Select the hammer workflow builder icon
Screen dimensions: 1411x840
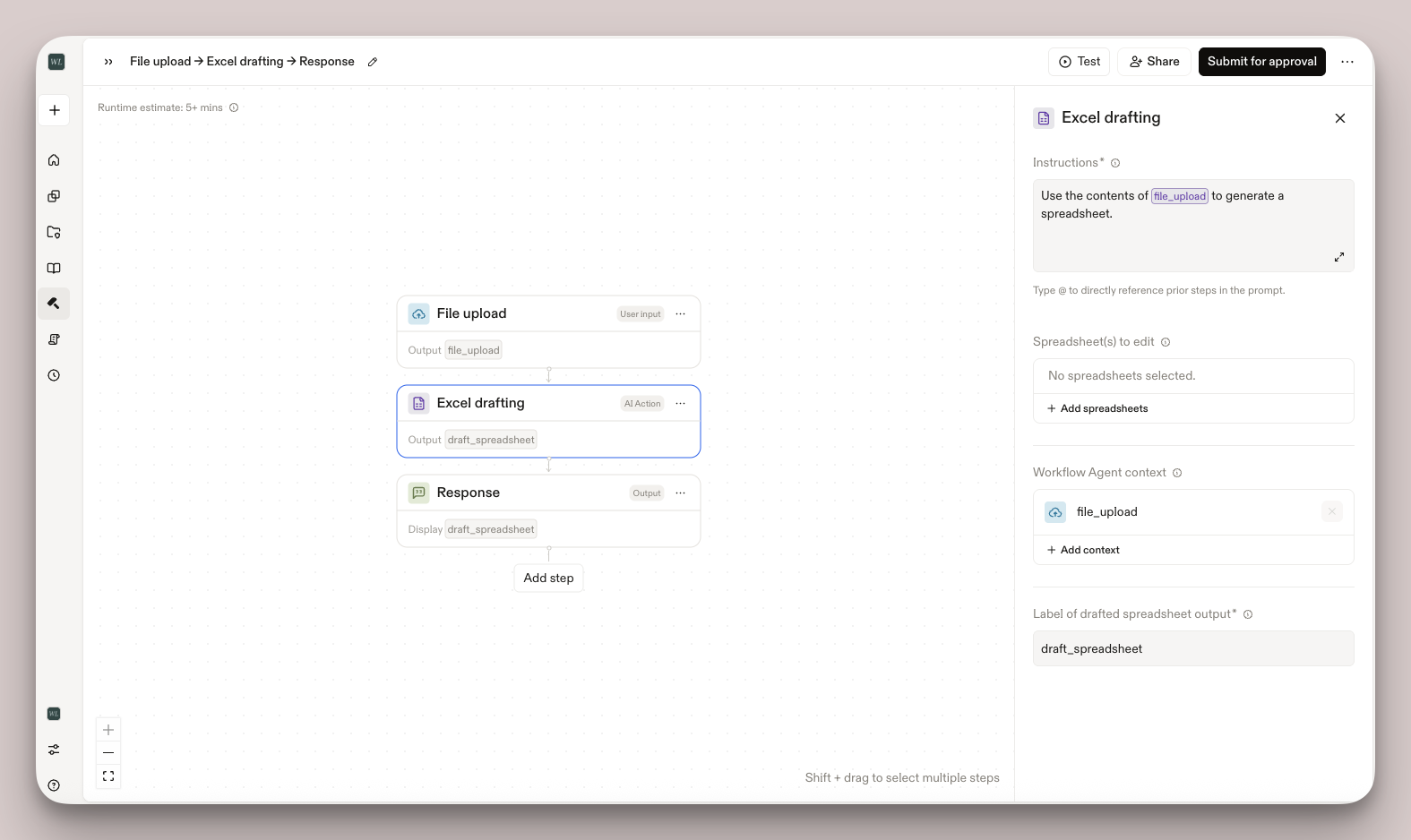point(54,304)
